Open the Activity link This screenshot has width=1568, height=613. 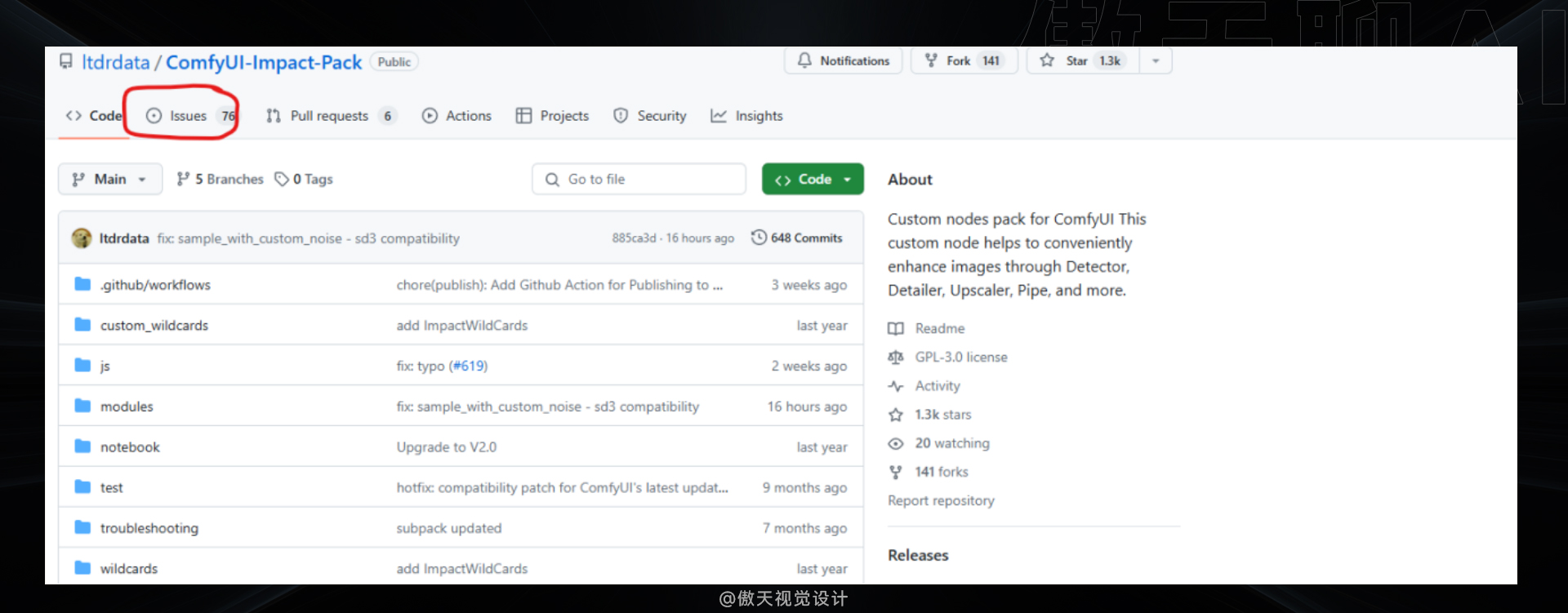(938, 386)
